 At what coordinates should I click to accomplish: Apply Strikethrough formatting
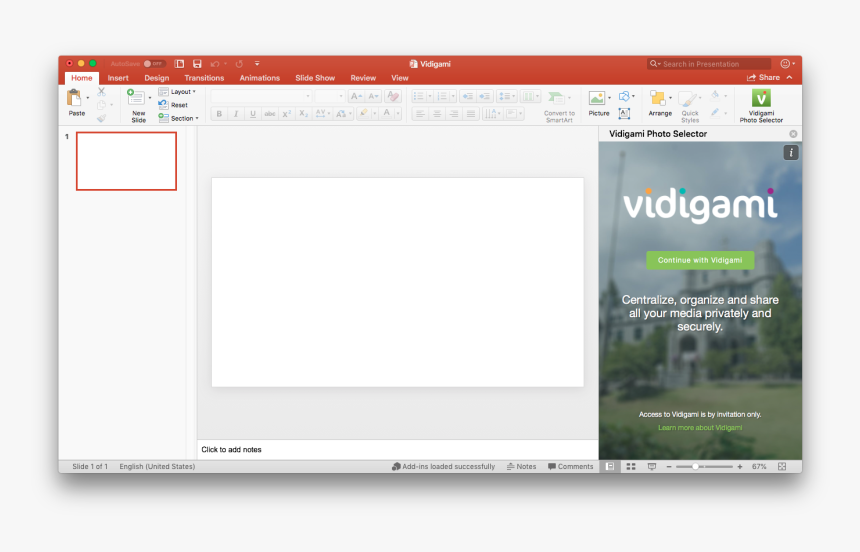(x=270, y=114)
